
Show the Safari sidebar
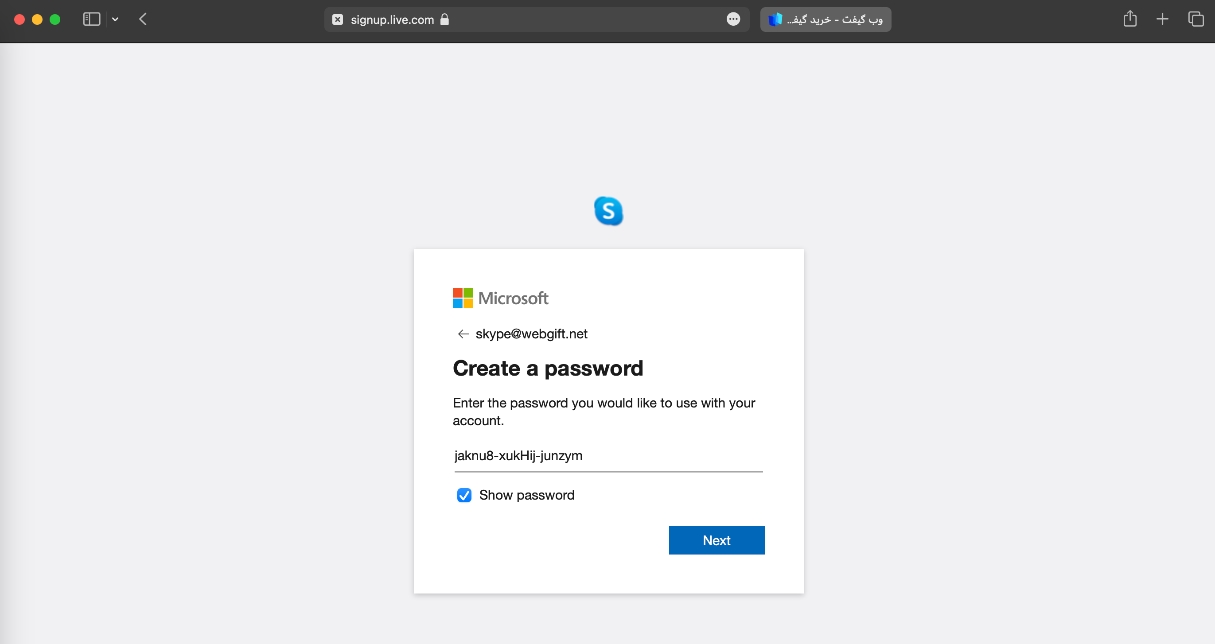tap(91, 19)
